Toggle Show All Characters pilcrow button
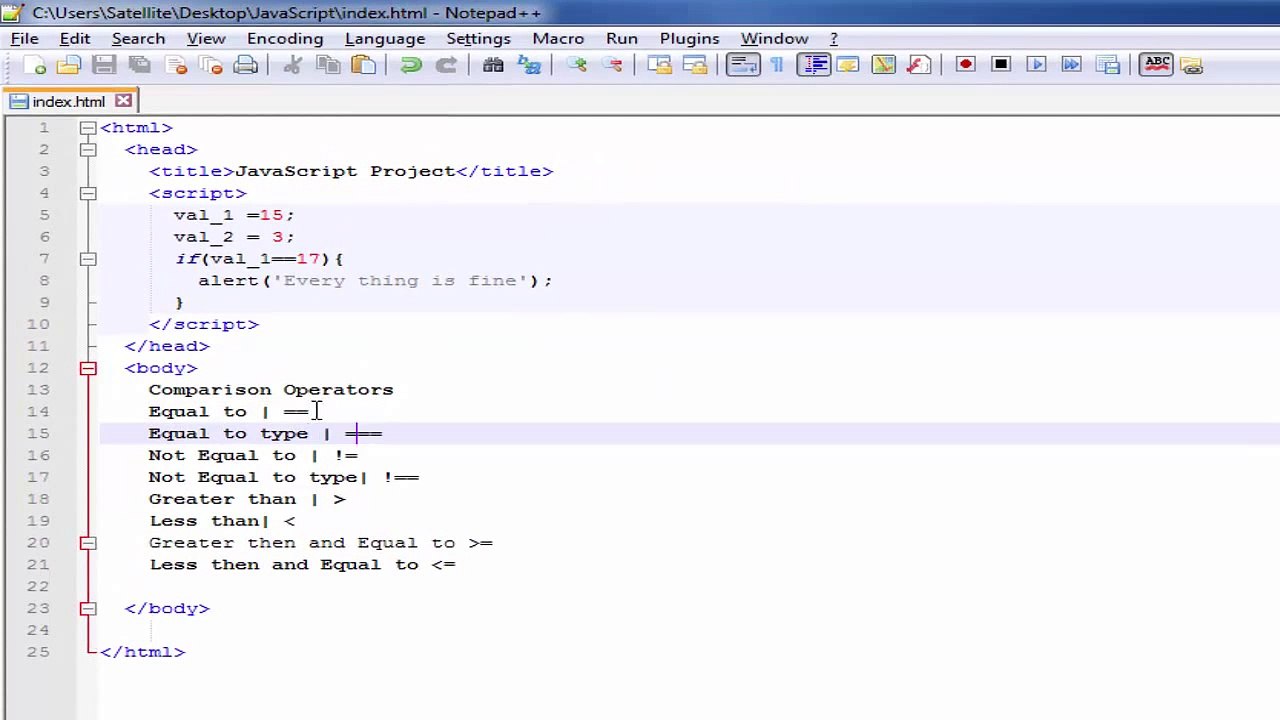This screenshot has width=1280, height=720. pyautogui.click(x=777, y=65)
